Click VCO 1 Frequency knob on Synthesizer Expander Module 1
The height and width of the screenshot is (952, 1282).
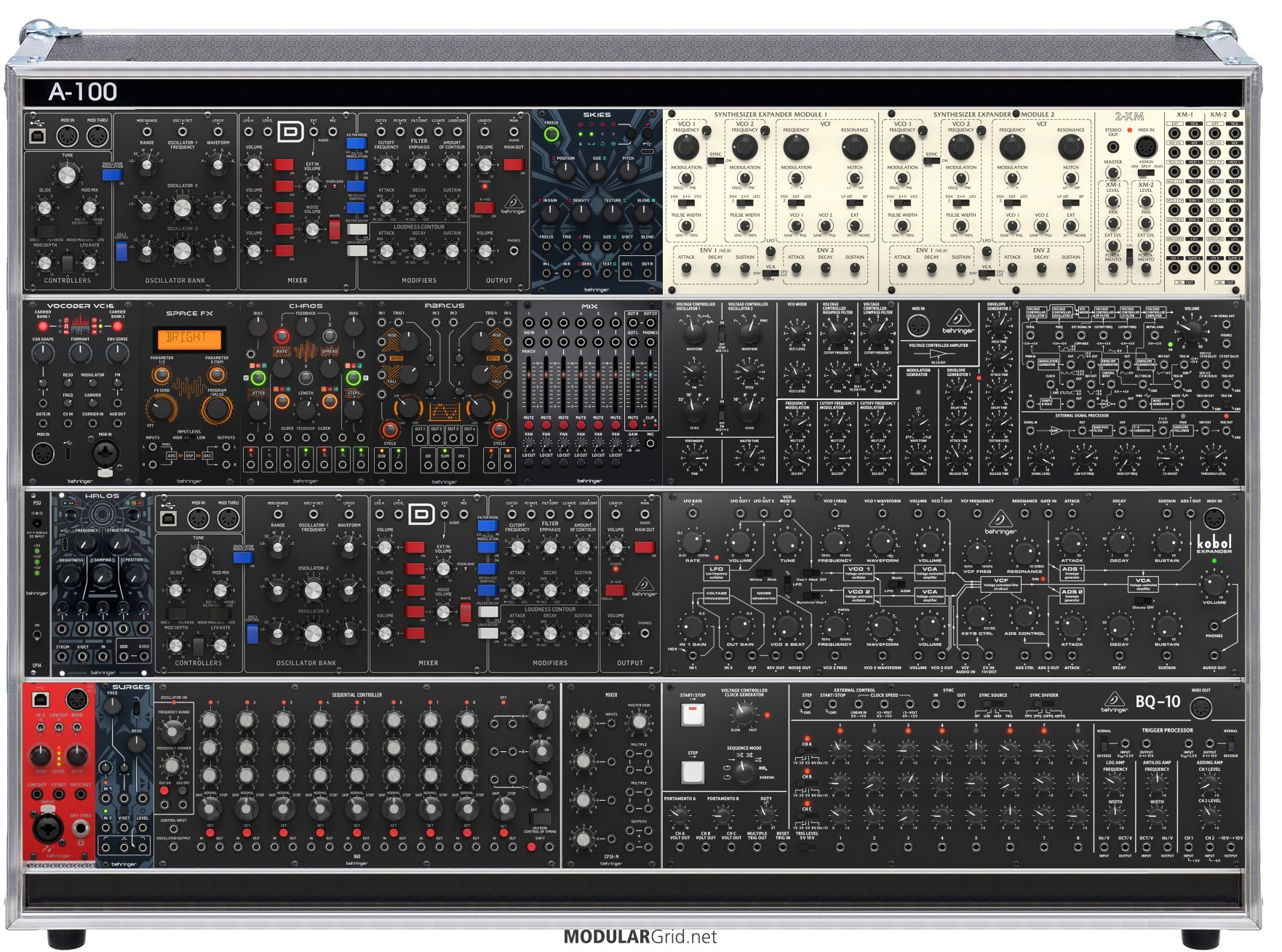click(685, 148)
